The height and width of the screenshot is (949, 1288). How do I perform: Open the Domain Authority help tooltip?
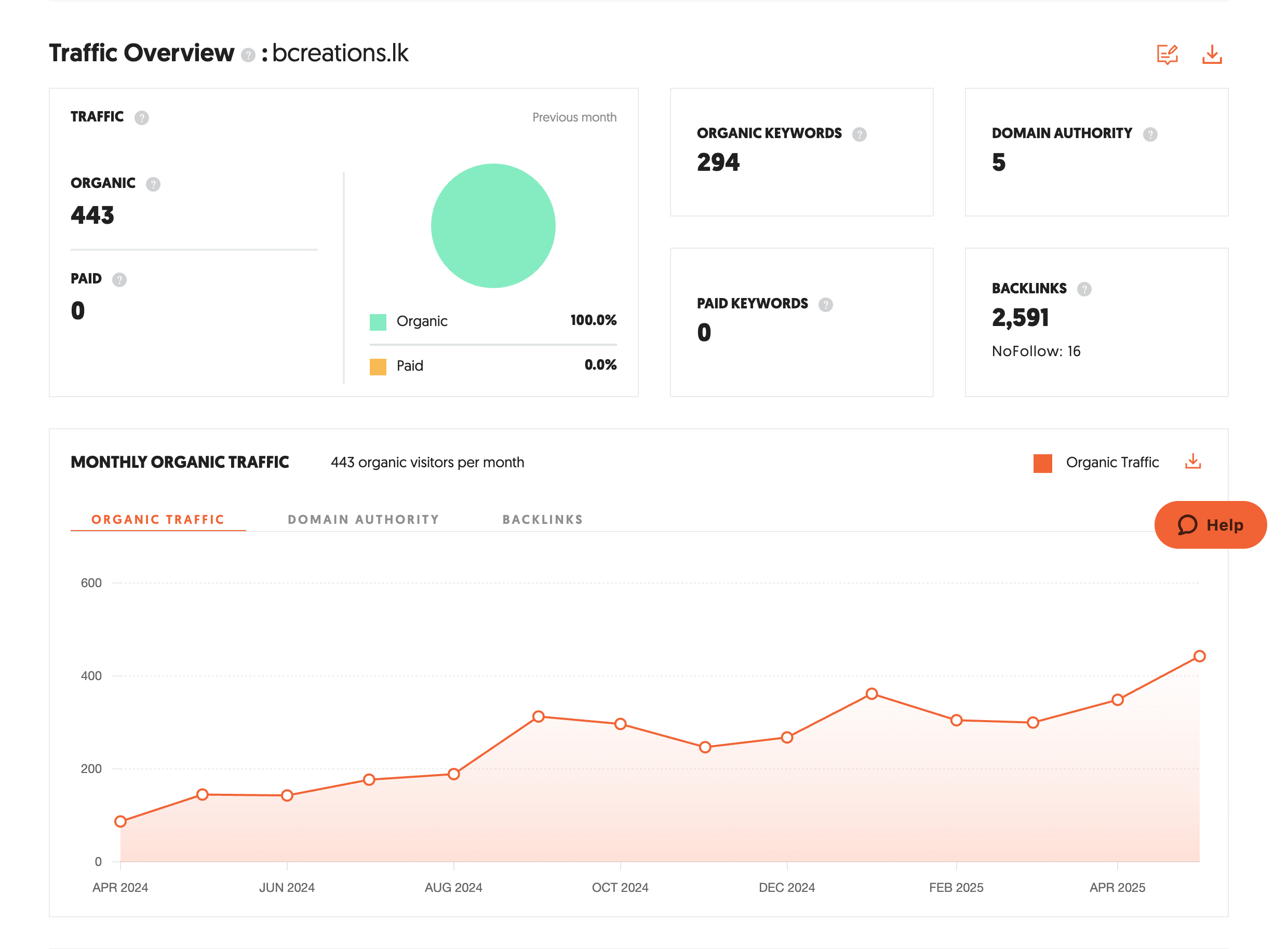click(1150, 134)
